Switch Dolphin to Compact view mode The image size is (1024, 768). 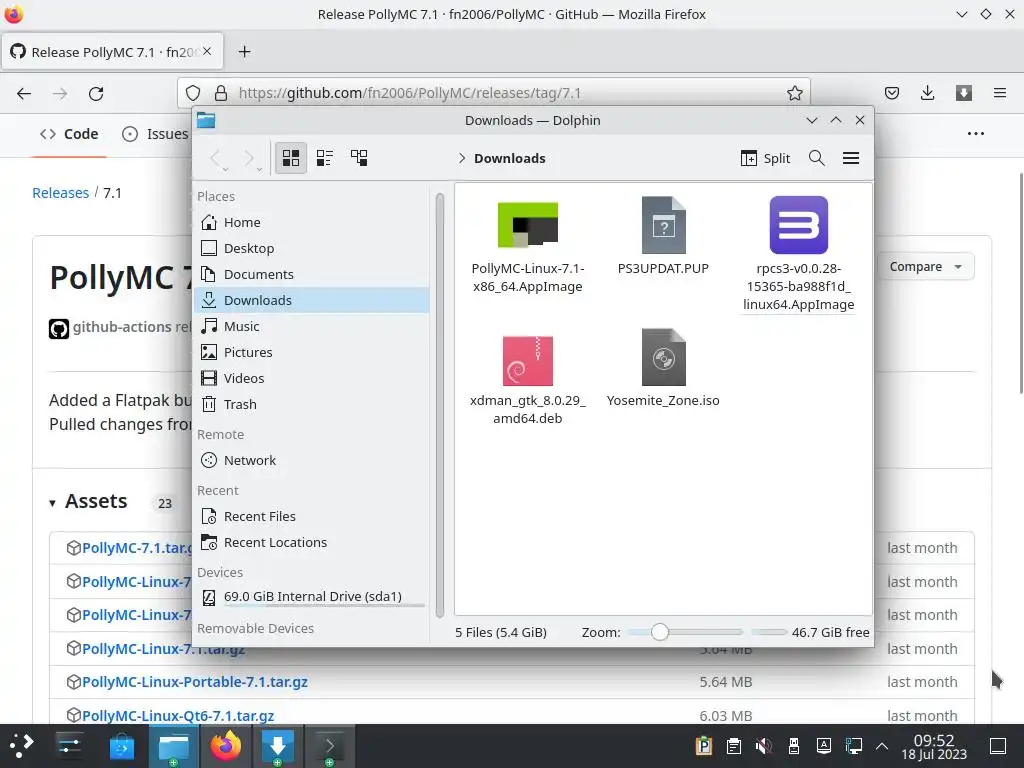pyautogui.click(x=325, y=158)
